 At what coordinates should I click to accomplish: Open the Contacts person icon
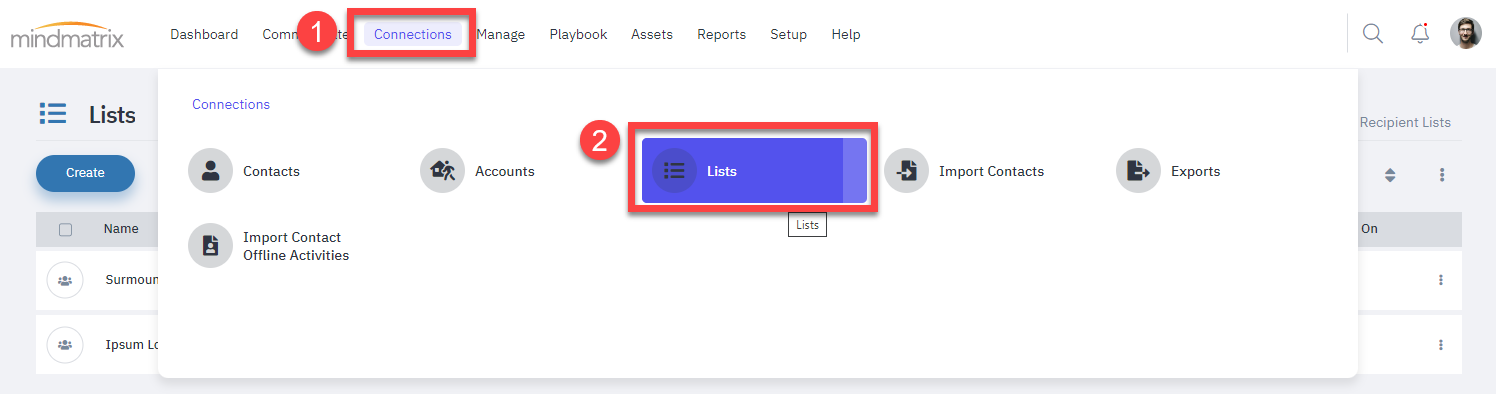tap(210, 171)
